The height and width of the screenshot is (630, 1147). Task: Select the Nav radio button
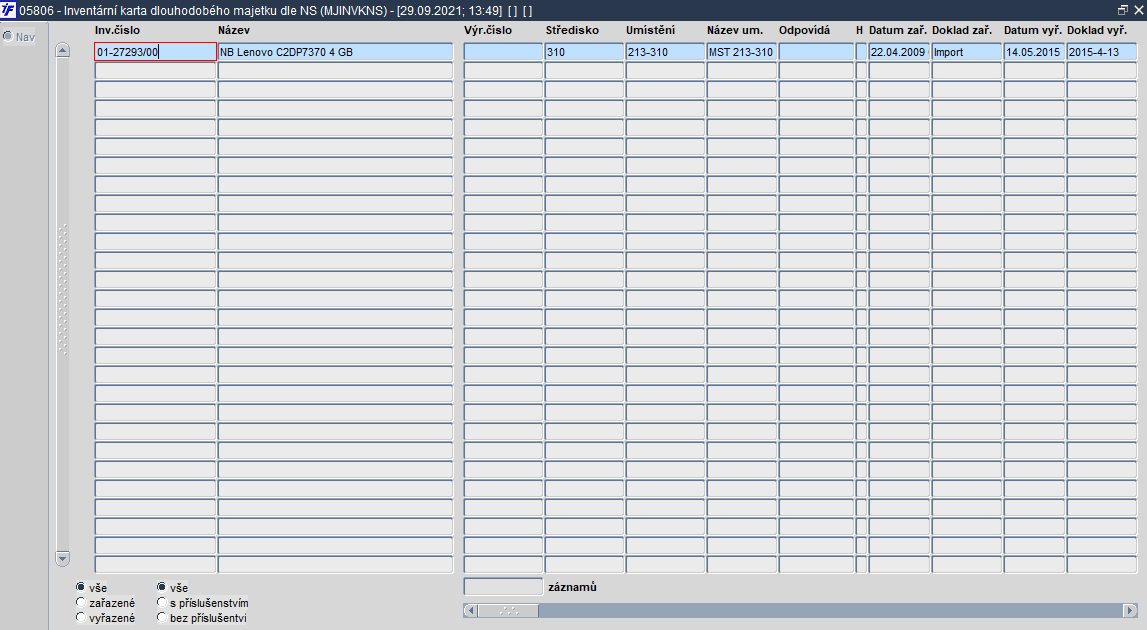tap(8, 36)
